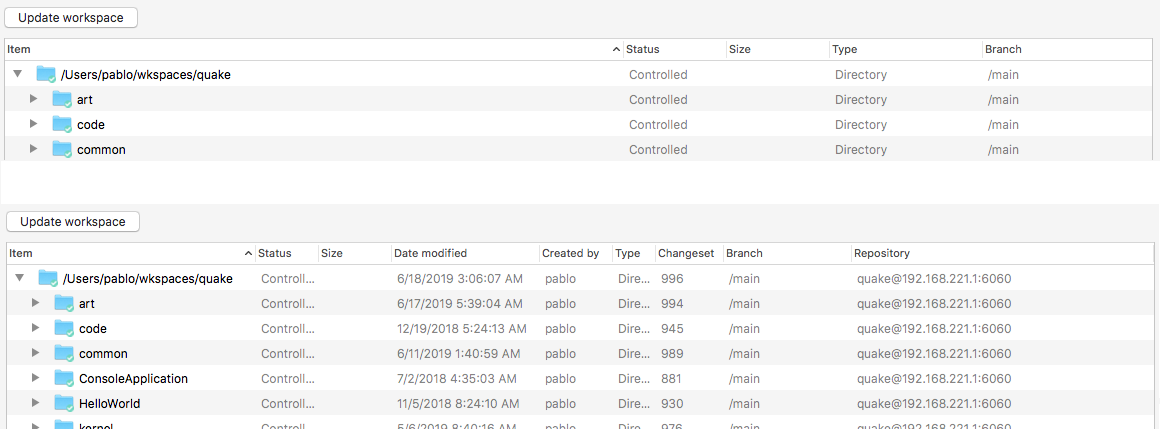Expand the HelloWorld folder node

tap(35, 403)
